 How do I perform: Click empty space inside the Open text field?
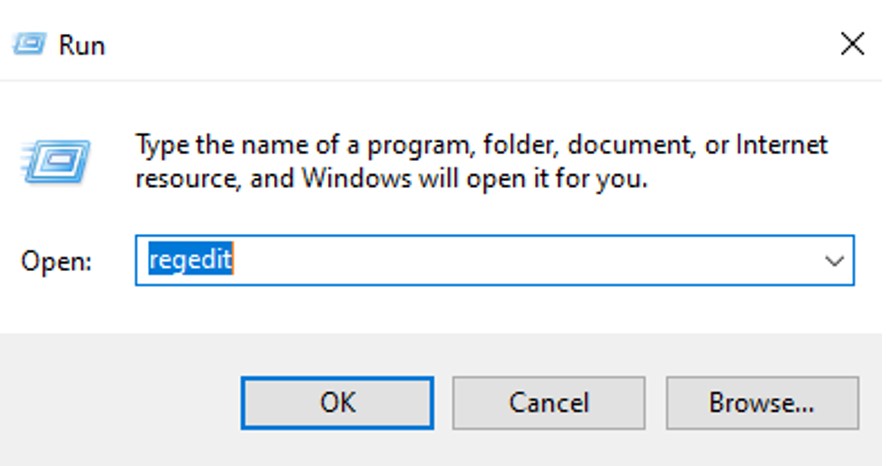520,261
